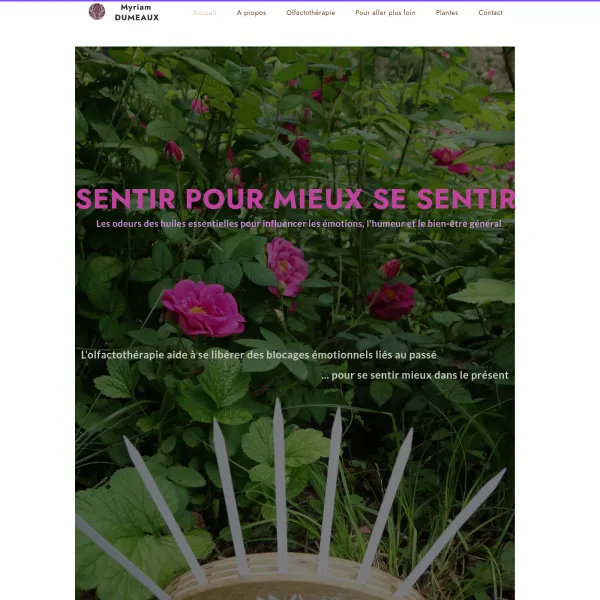
Task: Navigate to the Plantes page
Action: [x=447, y=13]
